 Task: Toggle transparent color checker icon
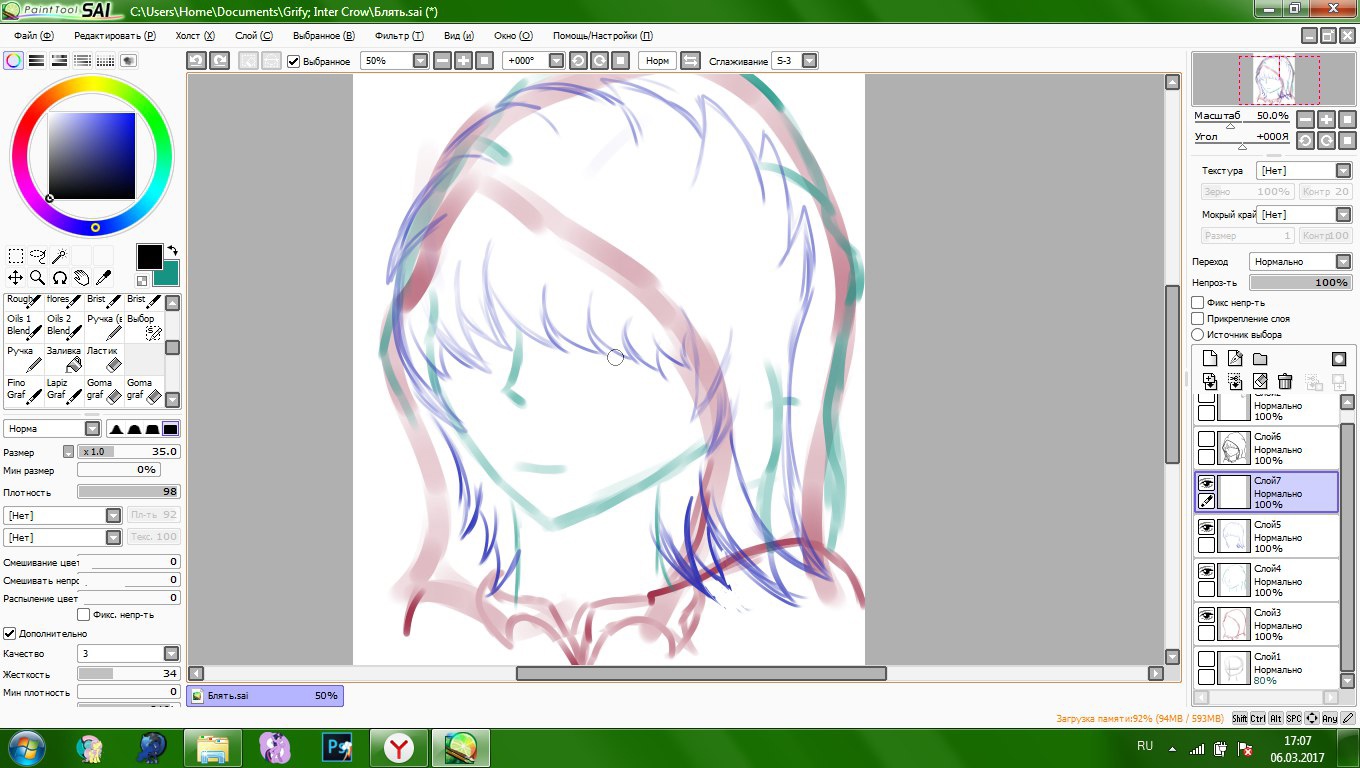(x=142, y=281)
